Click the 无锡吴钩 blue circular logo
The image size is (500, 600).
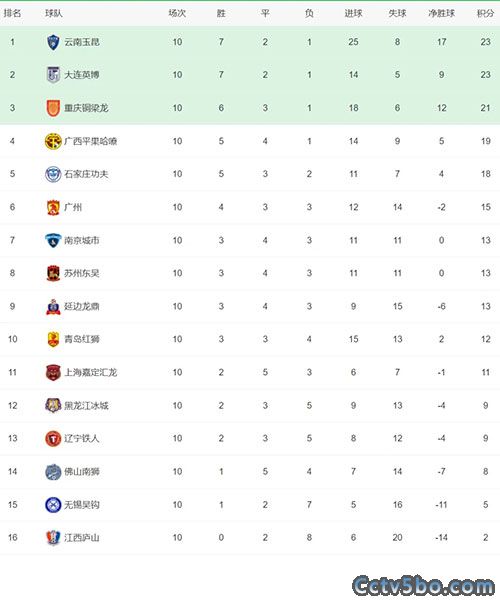(53, 505)
